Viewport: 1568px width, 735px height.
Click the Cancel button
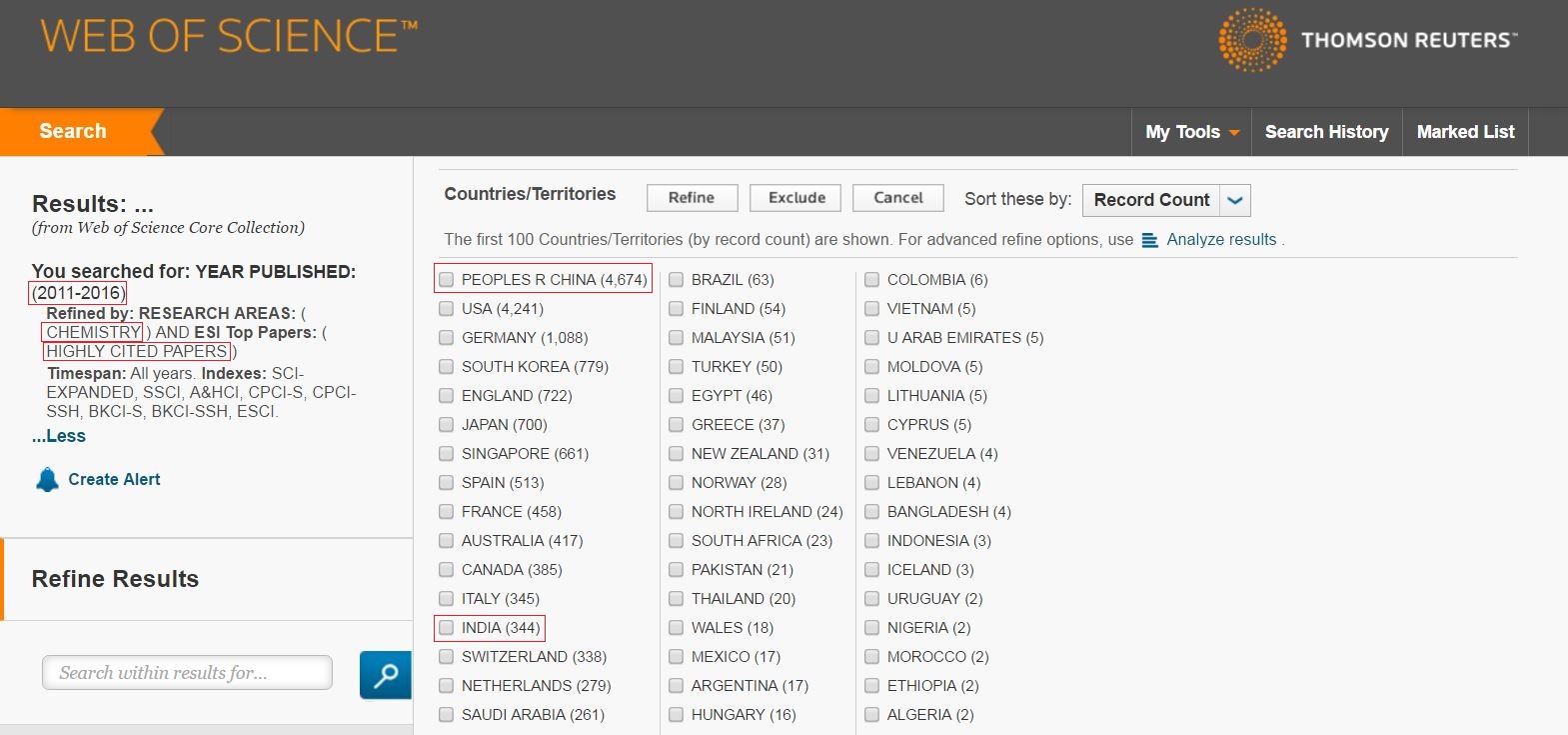(x=898, y=198)
